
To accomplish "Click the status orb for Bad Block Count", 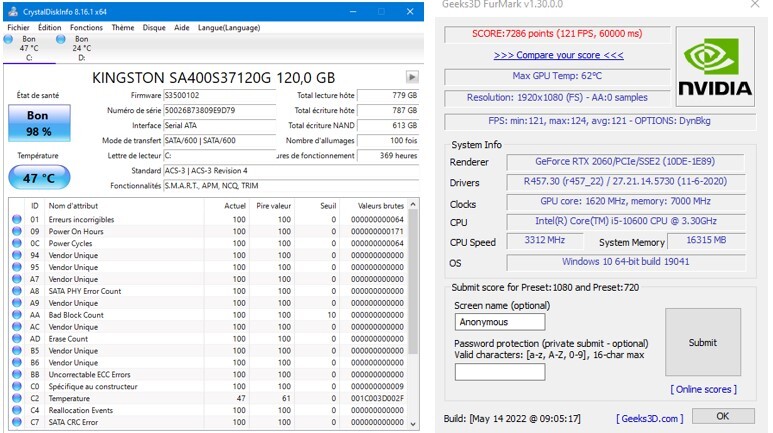I will click(x=15, y=315).
